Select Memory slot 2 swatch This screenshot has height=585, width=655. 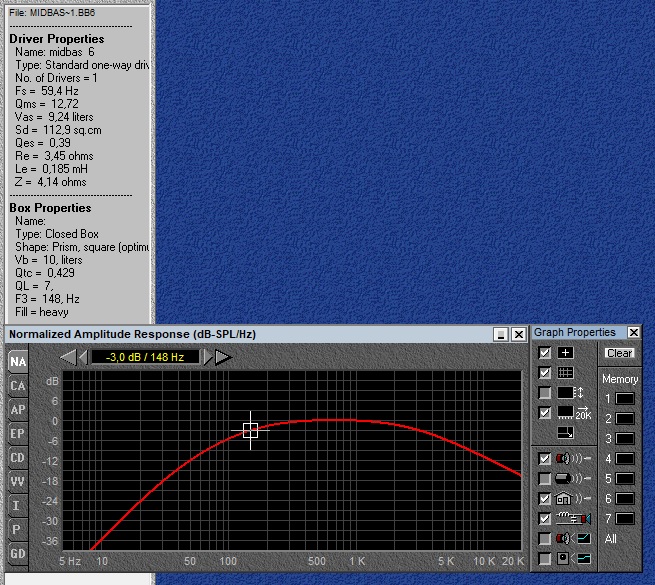[625, 419]
